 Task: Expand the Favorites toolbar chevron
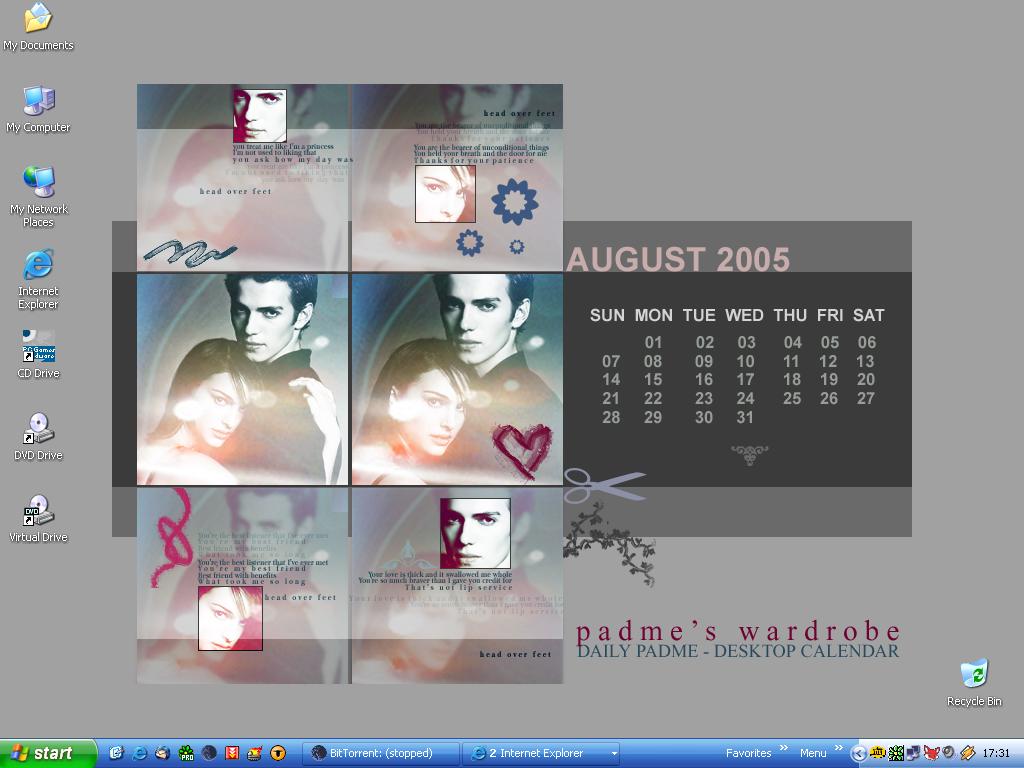784,748
